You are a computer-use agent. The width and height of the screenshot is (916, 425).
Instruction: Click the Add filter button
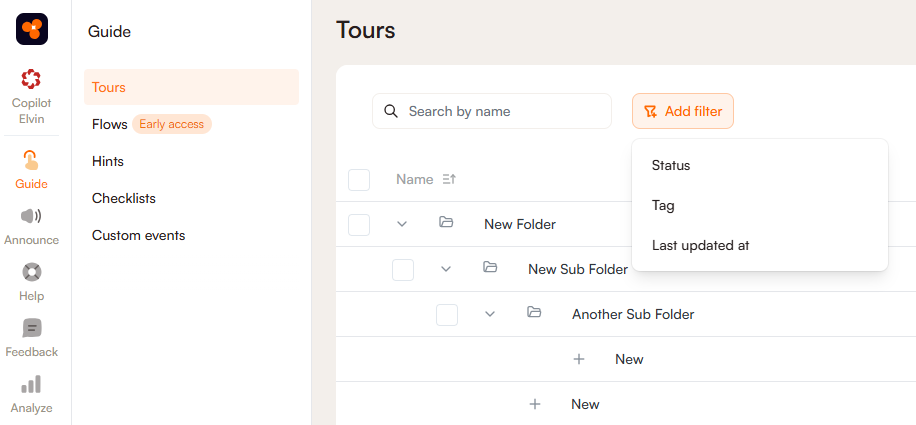683,111
